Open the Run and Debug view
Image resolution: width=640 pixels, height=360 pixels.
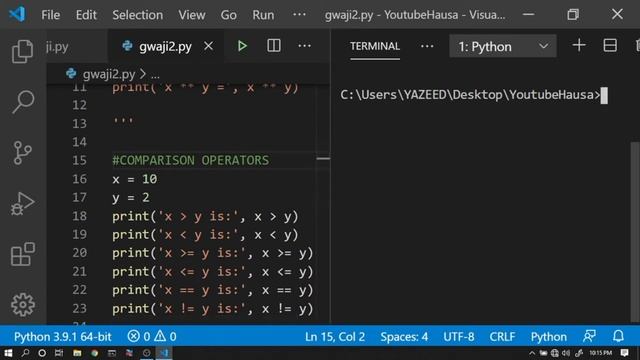tap(22, 203)
